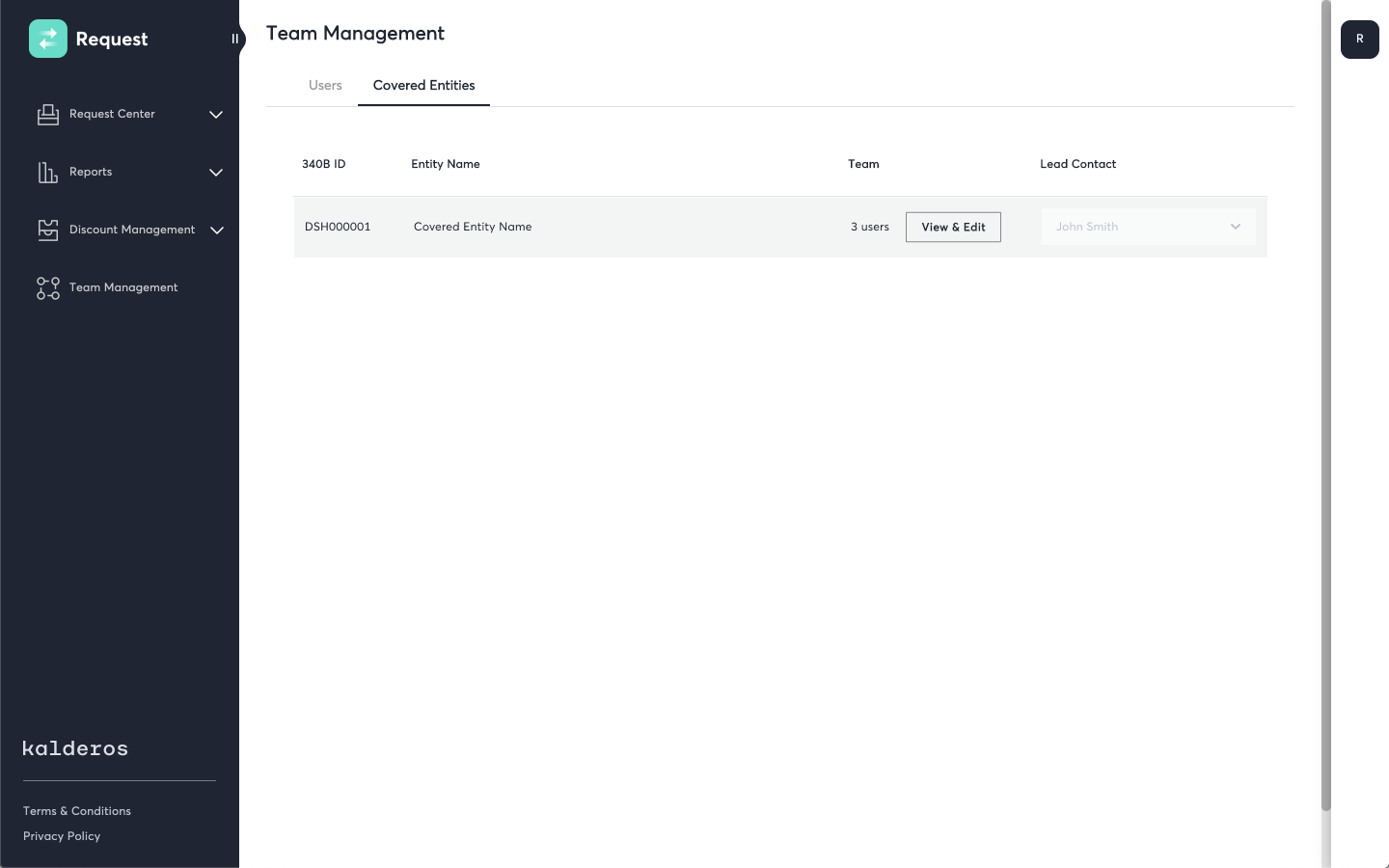Open the R user avatar menu

[1360, 40]
